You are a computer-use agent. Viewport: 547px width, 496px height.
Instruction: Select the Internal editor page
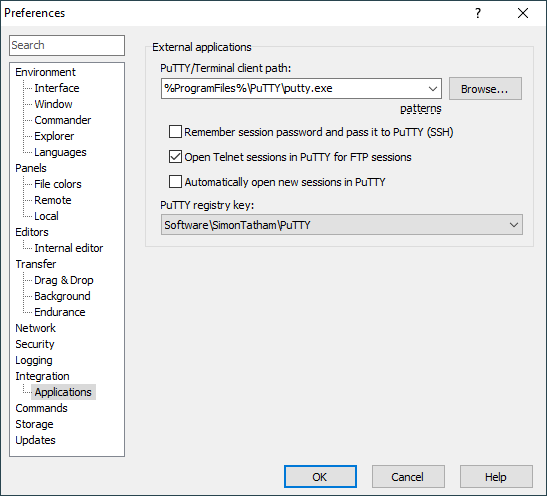(68, 248)
